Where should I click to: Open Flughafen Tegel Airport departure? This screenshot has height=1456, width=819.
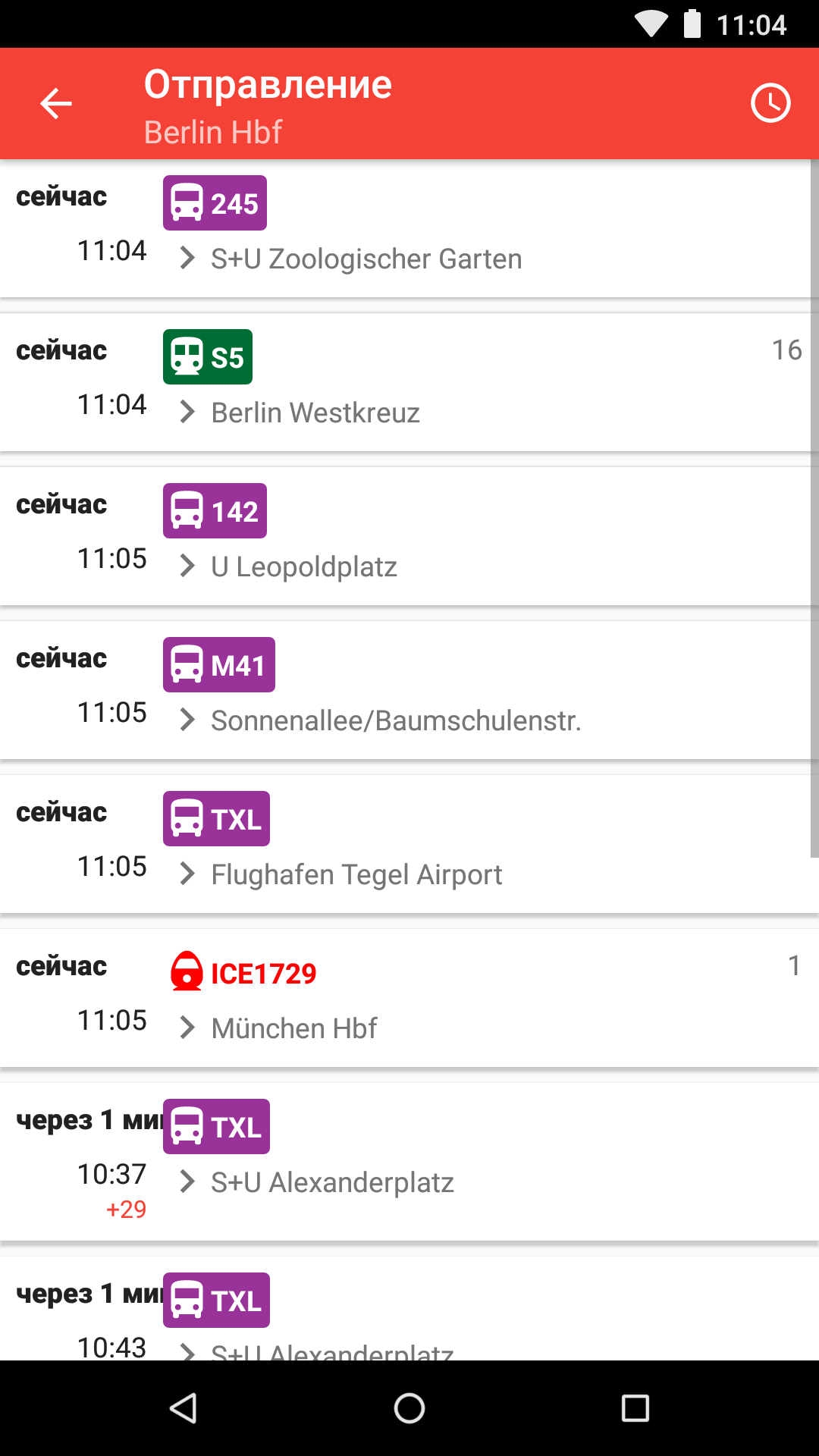coord(356,874)
